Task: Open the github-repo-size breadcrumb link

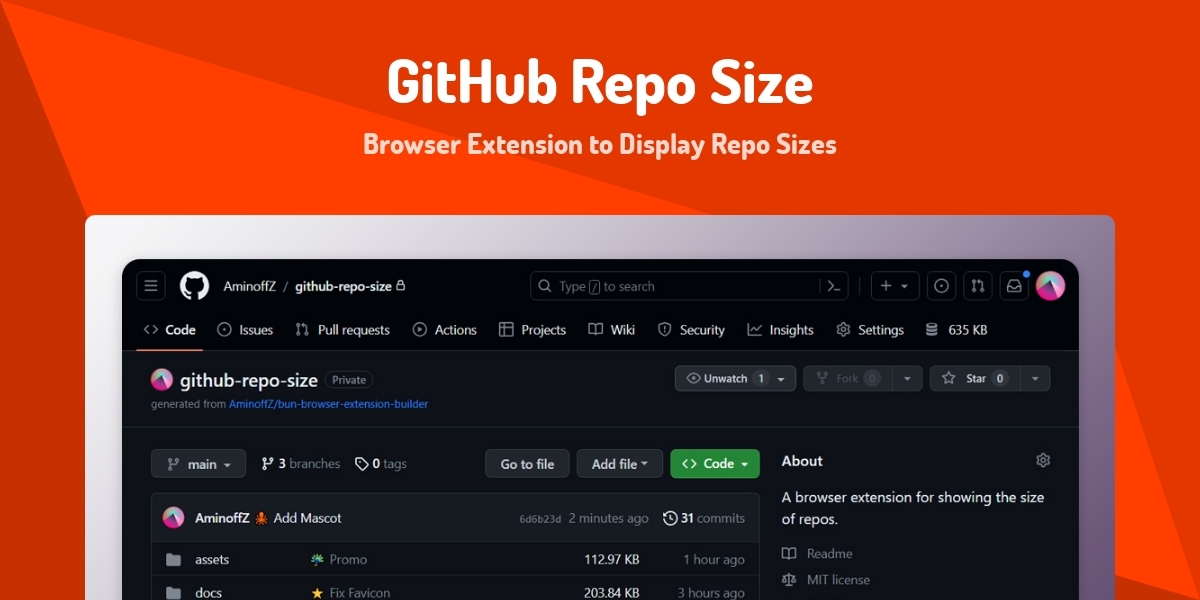Action: point(343,286)
